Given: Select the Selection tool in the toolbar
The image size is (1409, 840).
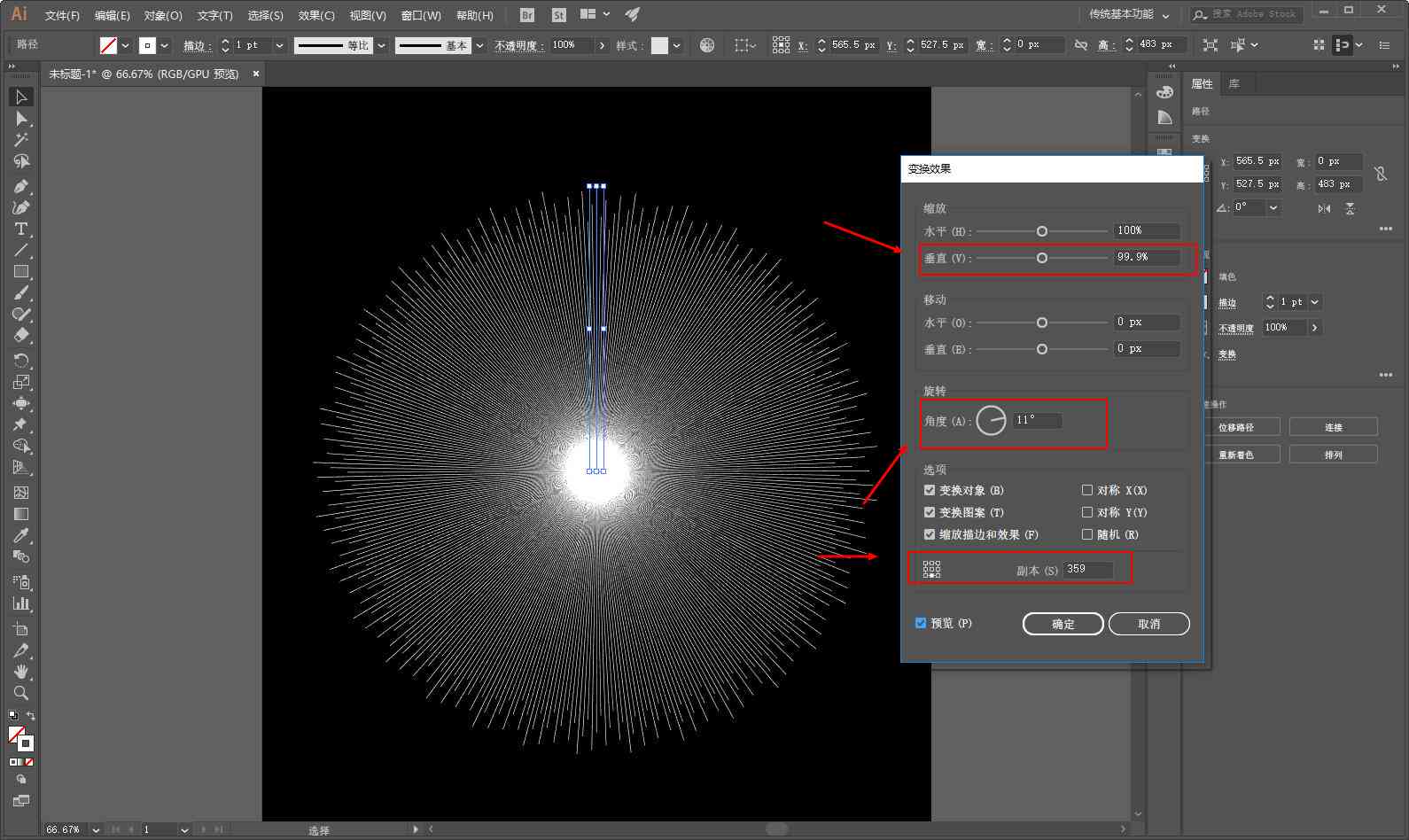Looking at the screenshot, I should coord(21,97).
